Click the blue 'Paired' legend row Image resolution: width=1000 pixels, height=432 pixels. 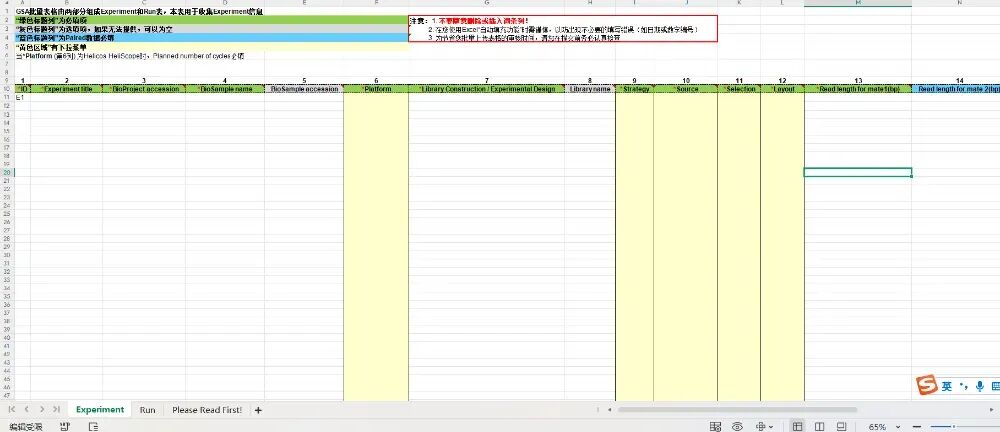211,38
